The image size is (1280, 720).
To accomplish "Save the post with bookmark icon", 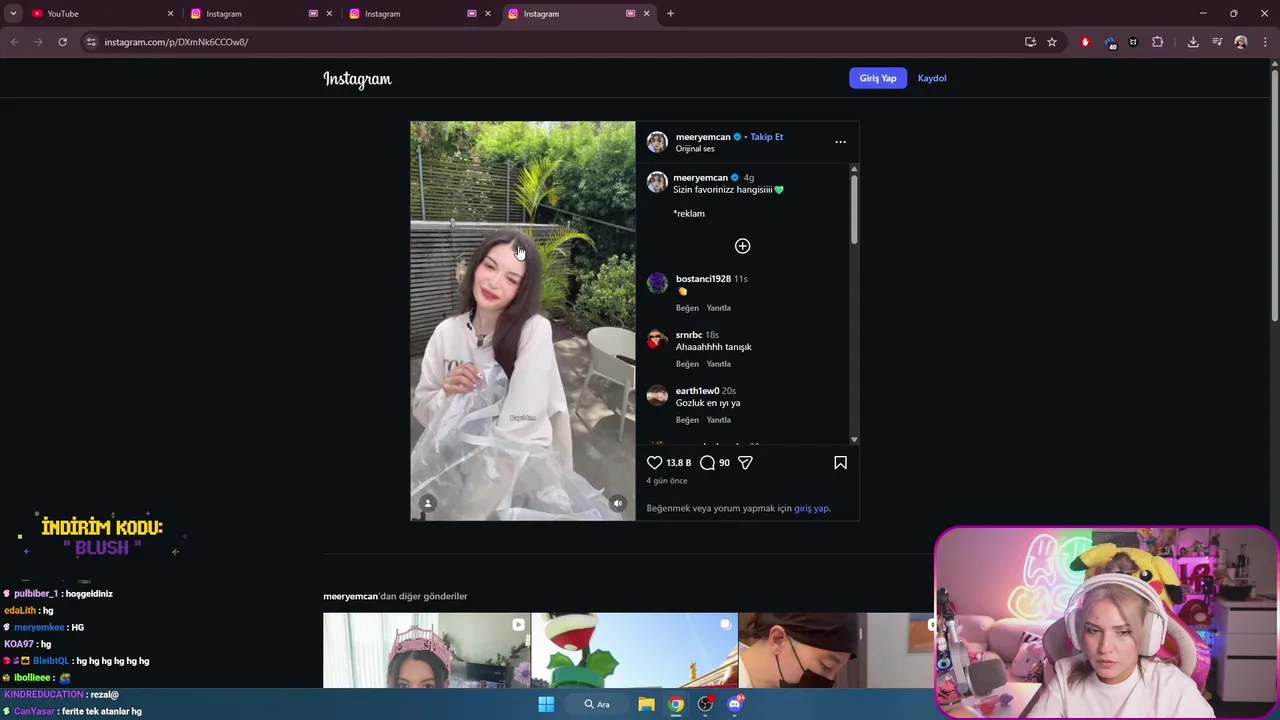I will [x=840, y=463].
